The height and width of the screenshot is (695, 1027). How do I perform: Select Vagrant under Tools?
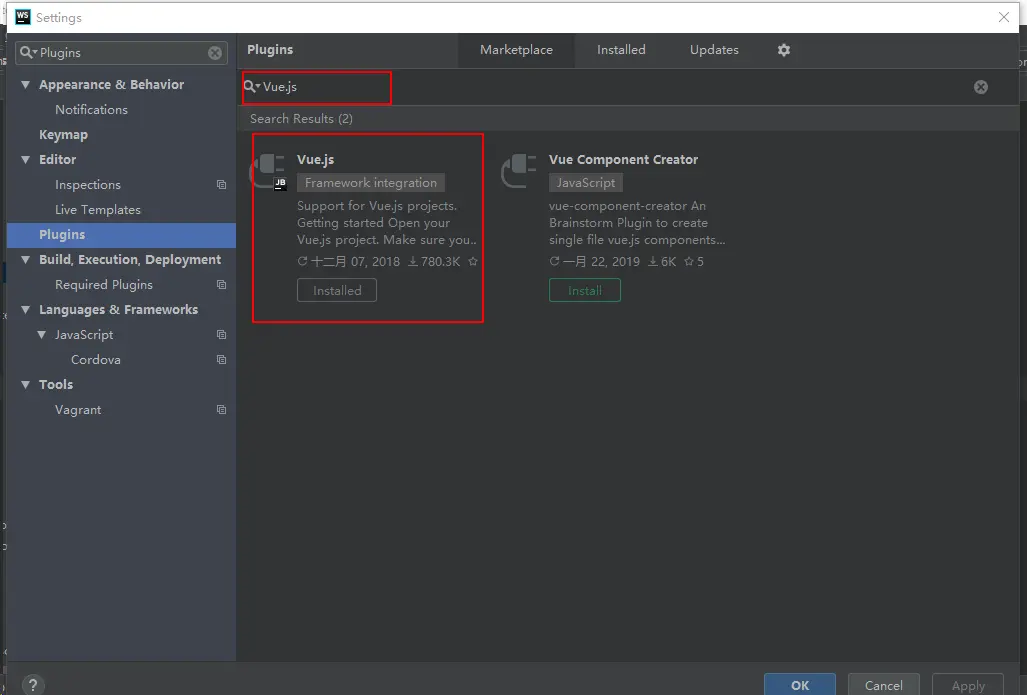[x=78, y=409]
